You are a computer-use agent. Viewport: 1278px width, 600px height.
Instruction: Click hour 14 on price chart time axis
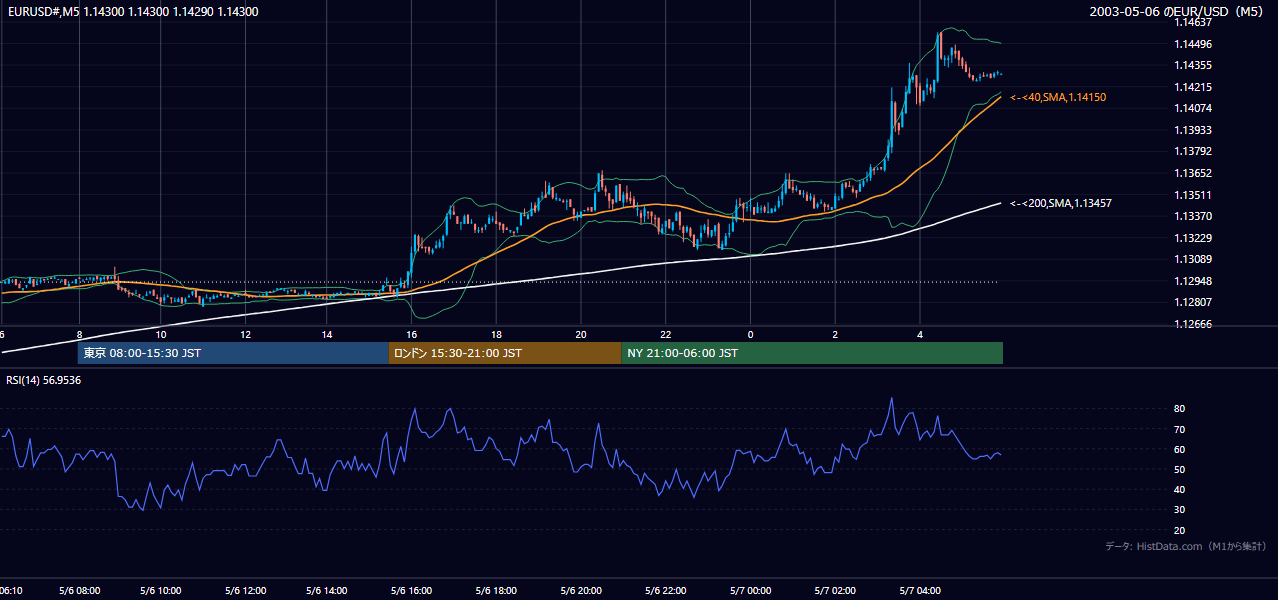pyautogui.click(x=327, y=334)
